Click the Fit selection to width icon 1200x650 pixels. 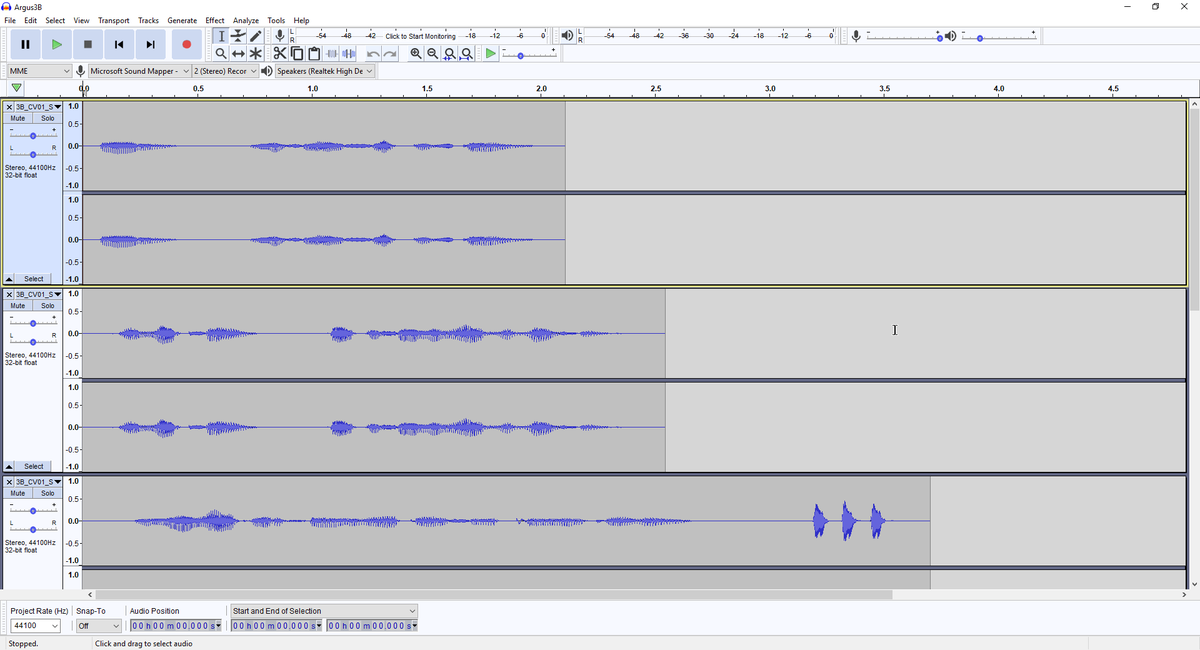(450, 53)
